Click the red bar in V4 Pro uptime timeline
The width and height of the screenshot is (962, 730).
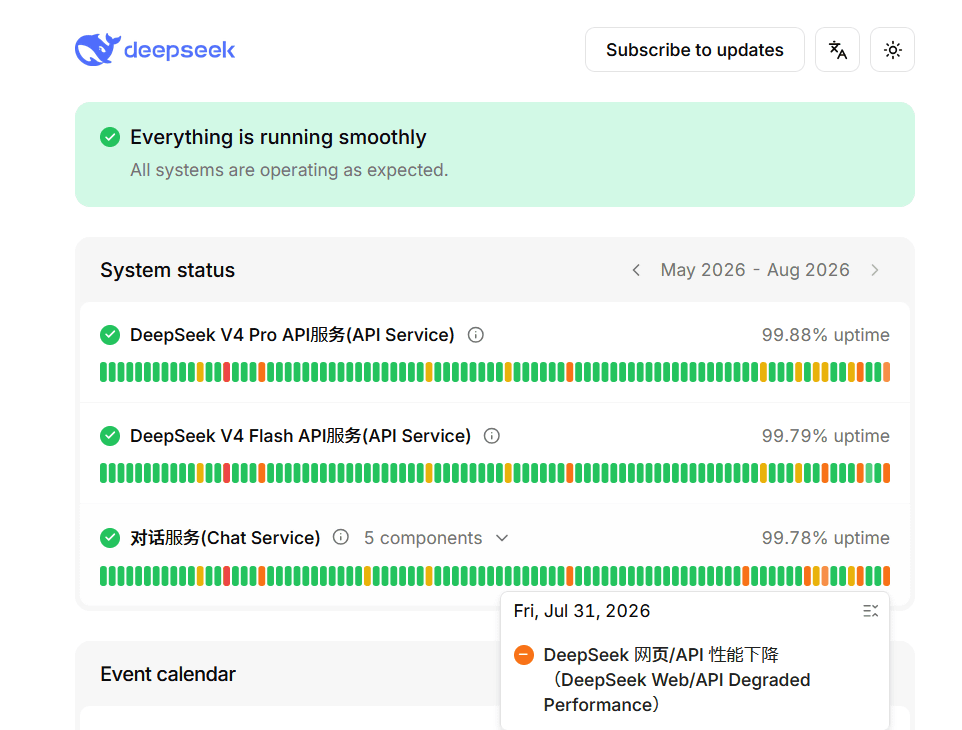tap(227, 372)
